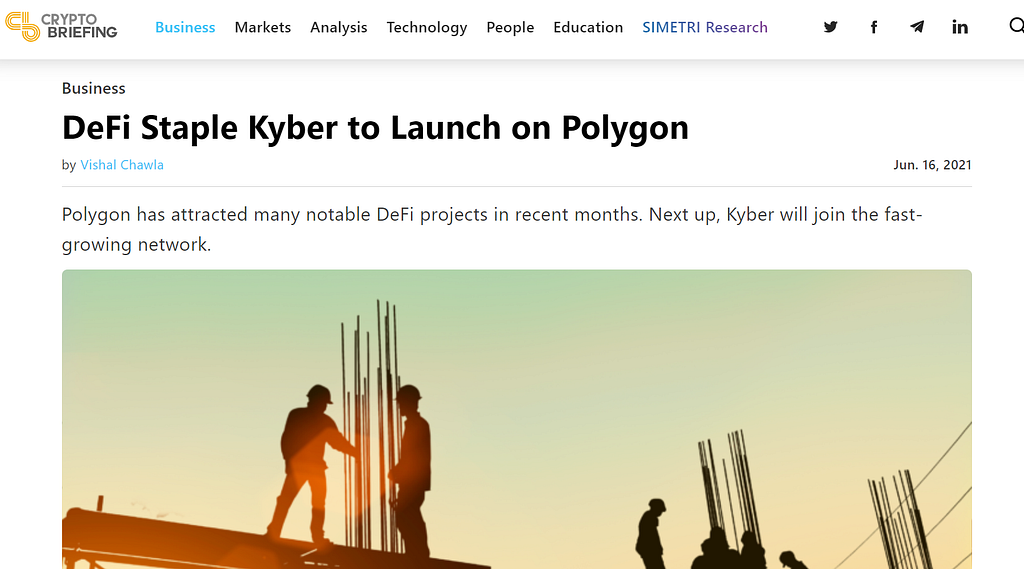
Task: Click the headline DeFi Staple Kyber to Launch
Action: click(375, 127)
